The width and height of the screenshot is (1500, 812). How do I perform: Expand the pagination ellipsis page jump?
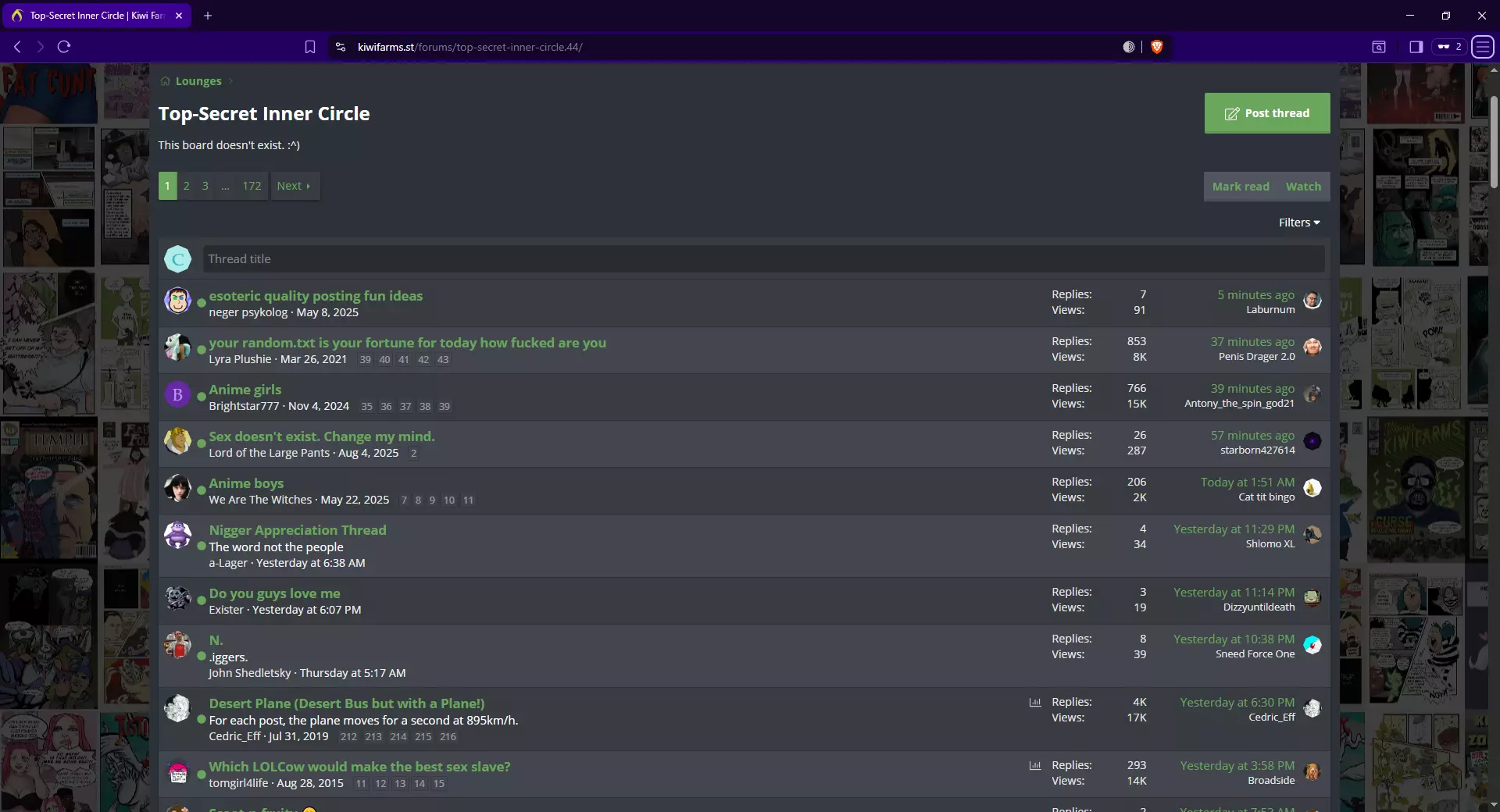point(225,186)
